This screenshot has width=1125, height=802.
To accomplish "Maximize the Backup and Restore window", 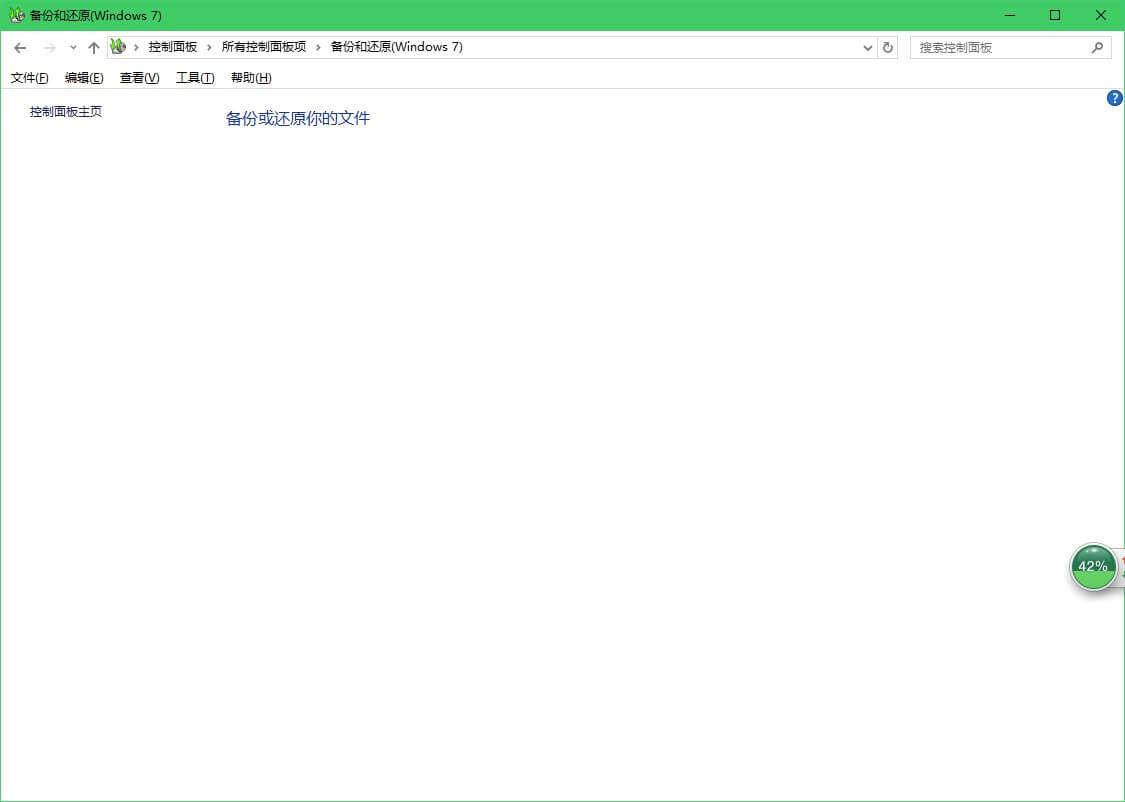I will tap(1054, 15).
